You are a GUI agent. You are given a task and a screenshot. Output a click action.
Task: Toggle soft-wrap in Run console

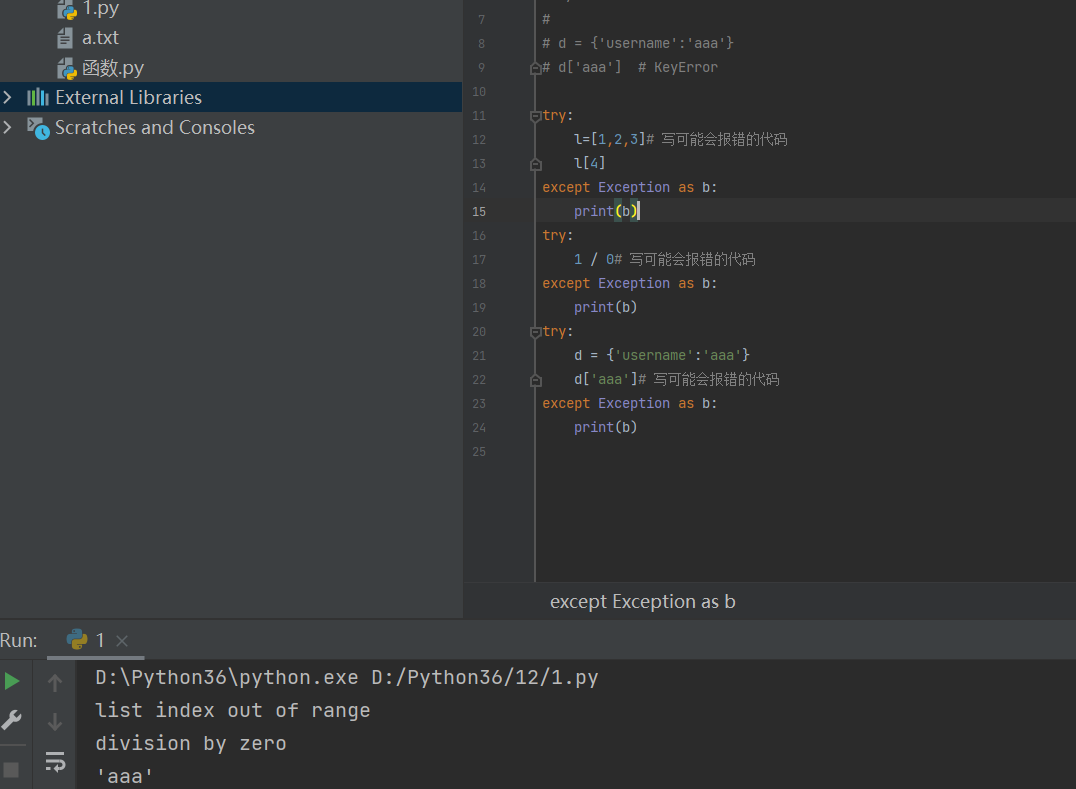coord(55,762)
